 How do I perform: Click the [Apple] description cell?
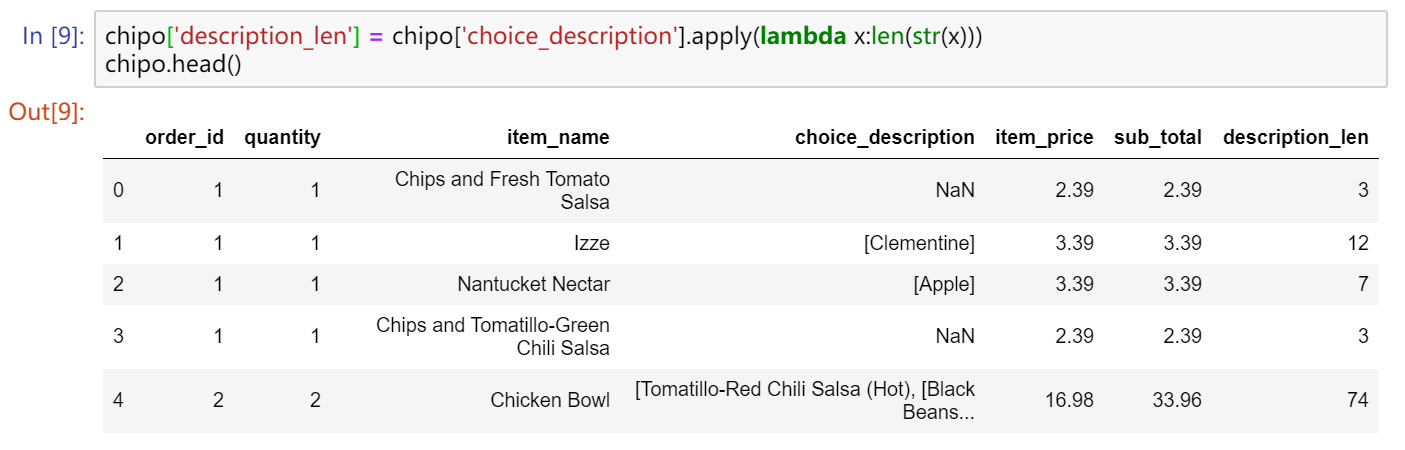click(x=943, y=284)
